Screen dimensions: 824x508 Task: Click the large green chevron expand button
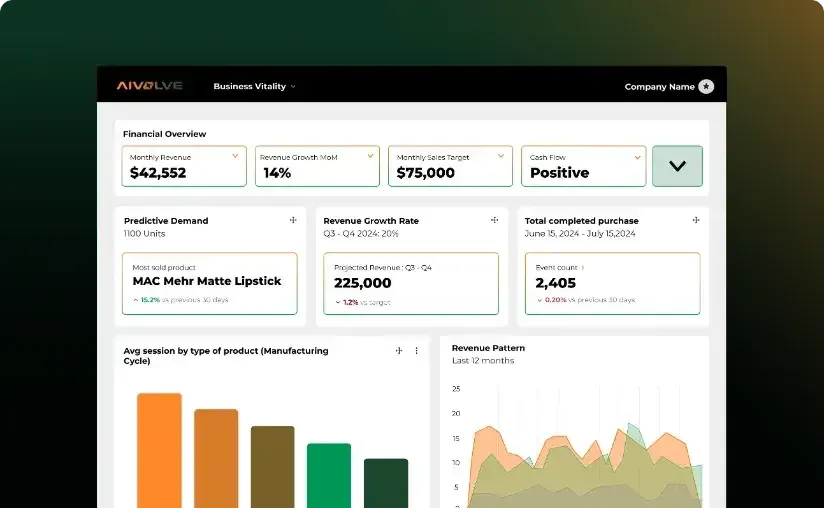click(x=677, y=166)
